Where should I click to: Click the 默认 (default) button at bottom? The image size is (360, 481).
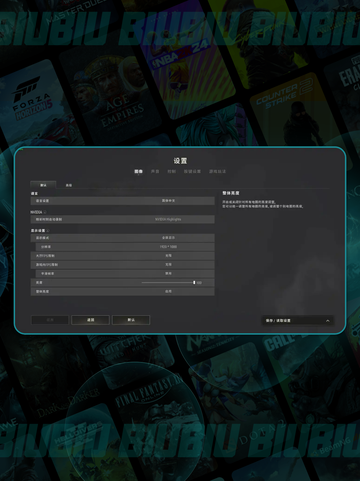pyautogui.click(x=131, y=320)
